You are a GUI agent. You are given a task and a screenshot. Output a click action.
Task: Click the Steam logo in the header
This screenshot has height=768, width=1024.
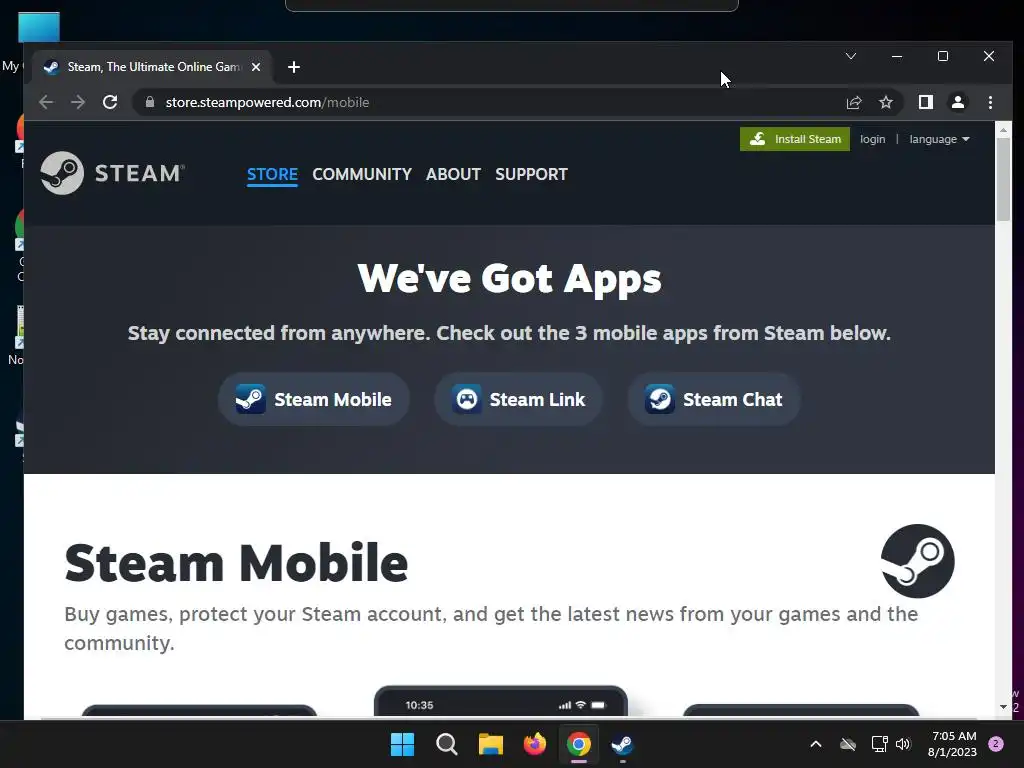click(x=112, y=173)
